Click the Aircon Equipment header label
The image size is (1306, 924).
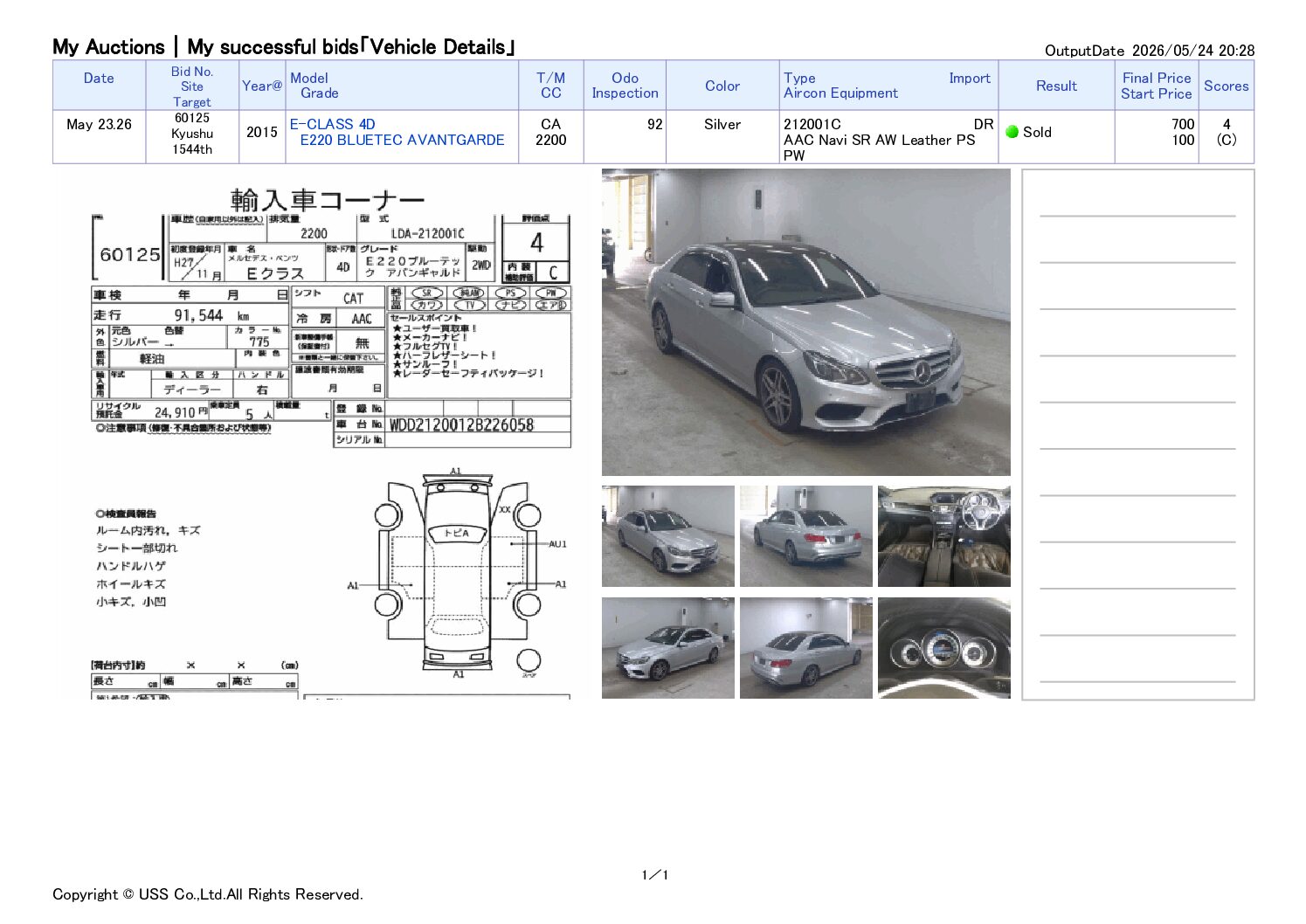coord(840,93)
